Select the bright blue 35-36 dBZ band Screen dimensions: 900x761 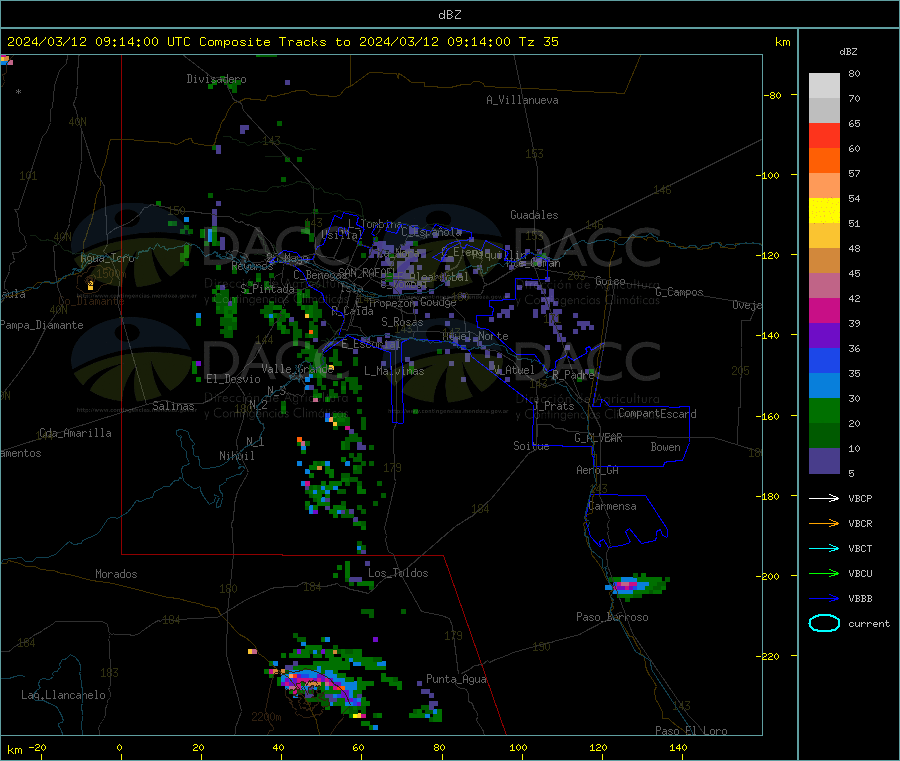tap(824, 360)
